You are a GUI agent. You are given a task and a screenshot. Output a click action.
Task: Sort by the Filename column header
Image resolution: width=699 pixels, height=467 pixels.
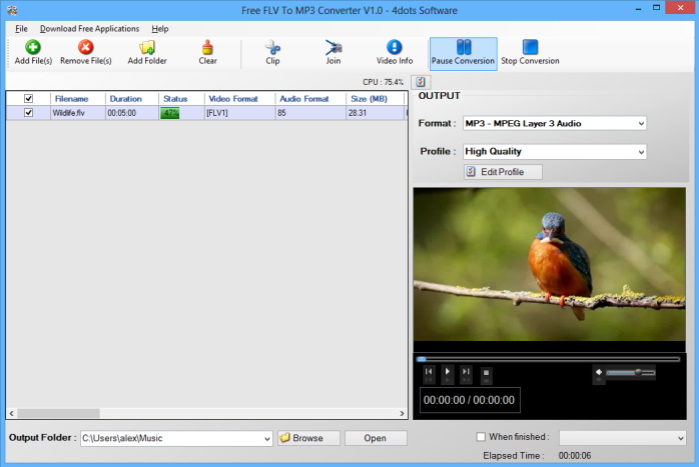tap(78, 98)
